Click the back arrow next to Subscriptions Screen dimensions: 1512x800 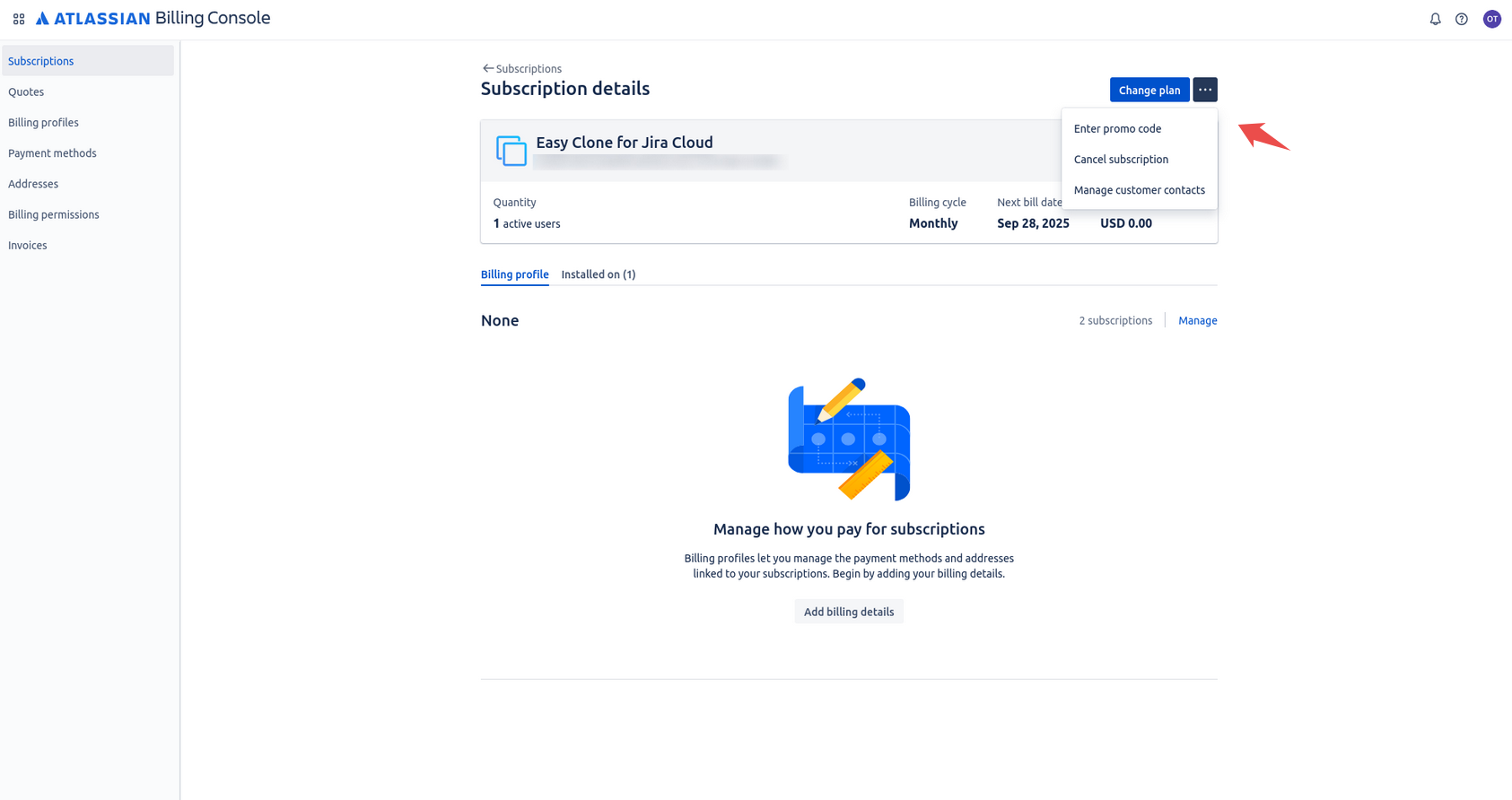pyautogui.click(x=487, y=68)
